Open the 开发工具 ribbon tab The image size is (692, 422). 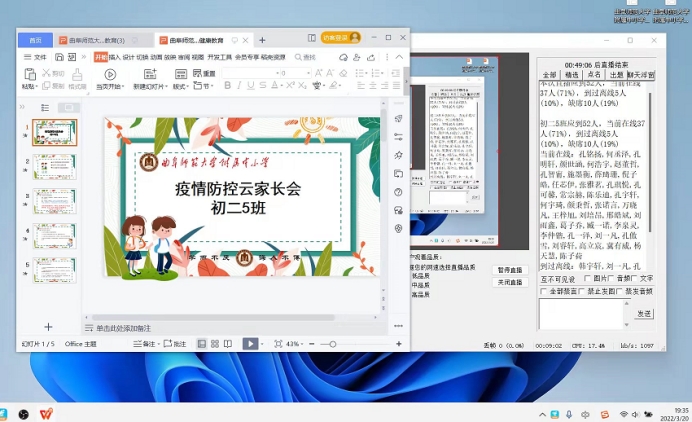(219, 57)
